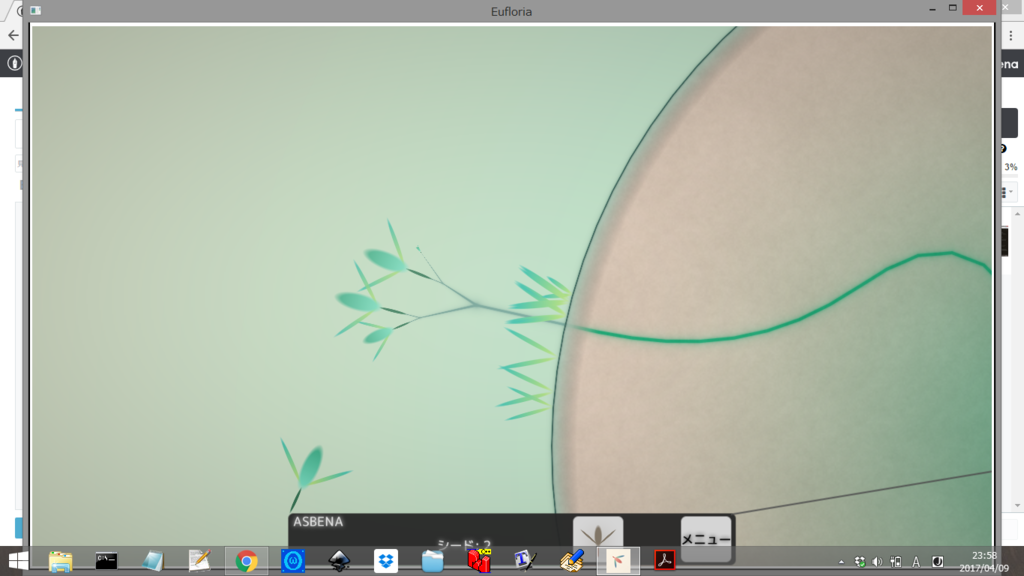1024x576 pixels.
Task: Open Adobe Acrobat Reader from the taskbar
Action: (665, 561)
